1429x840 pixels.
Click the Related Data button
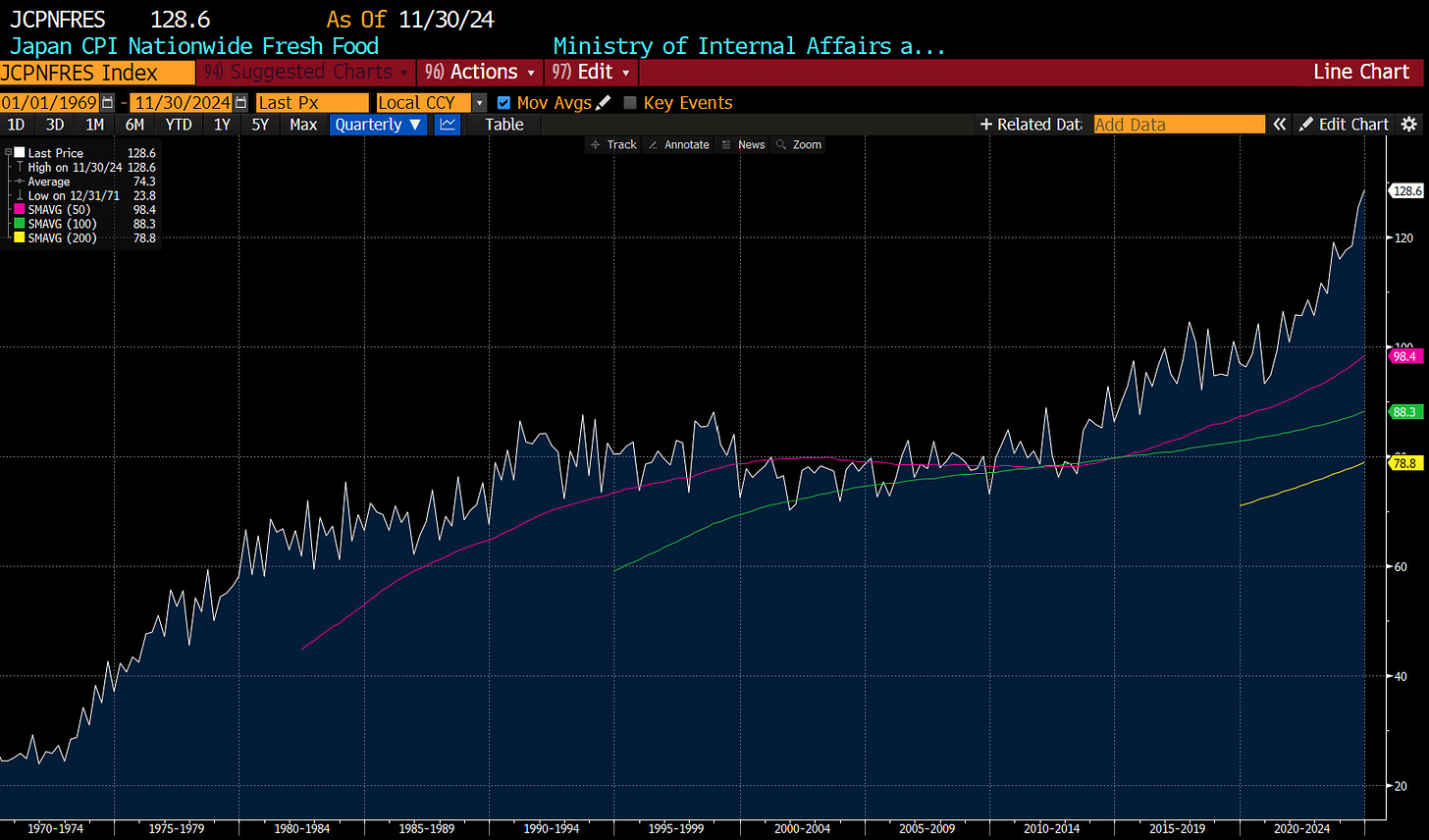point(1031,125)
